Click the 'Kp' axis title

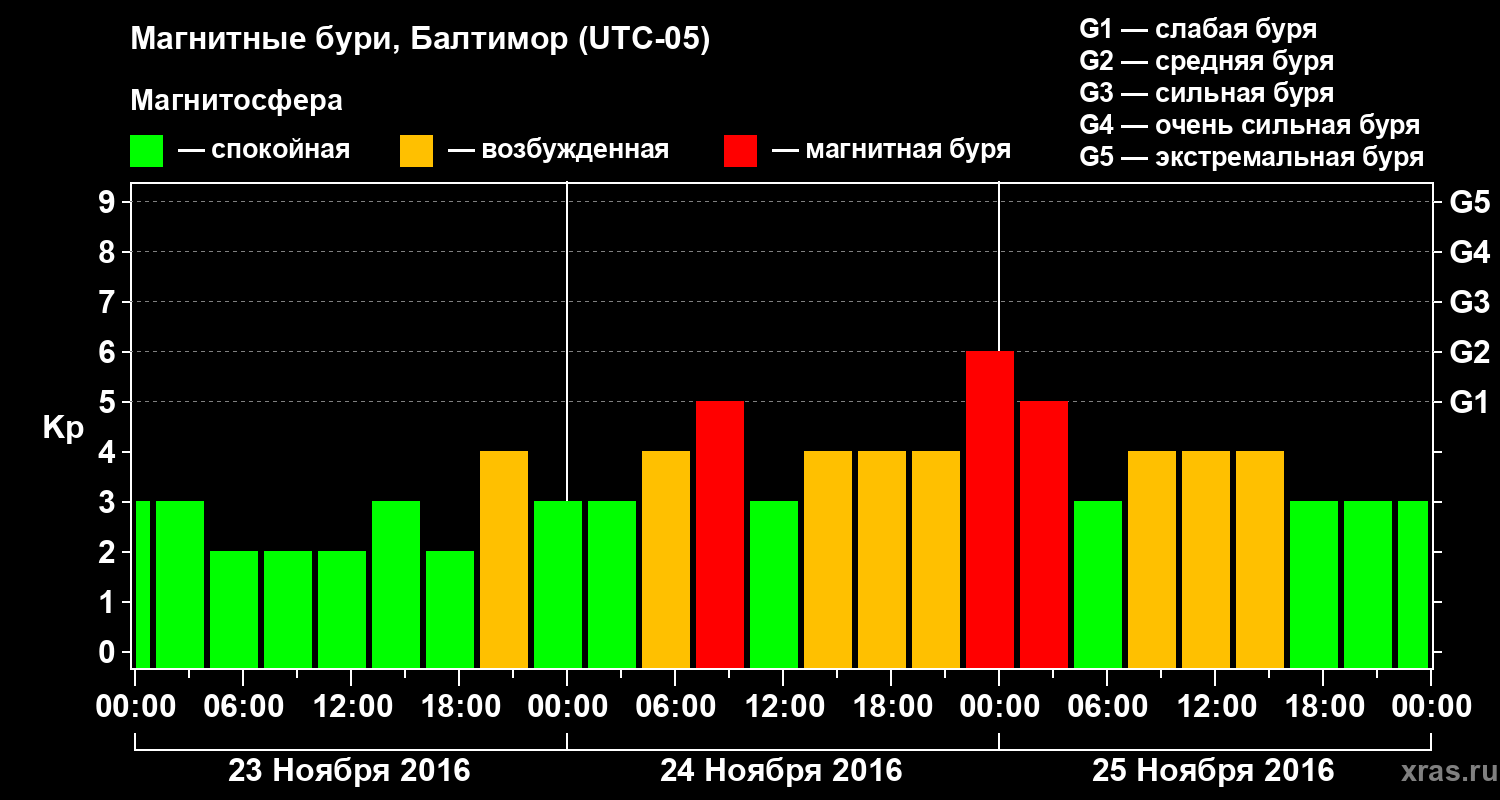tap(63, 427)
